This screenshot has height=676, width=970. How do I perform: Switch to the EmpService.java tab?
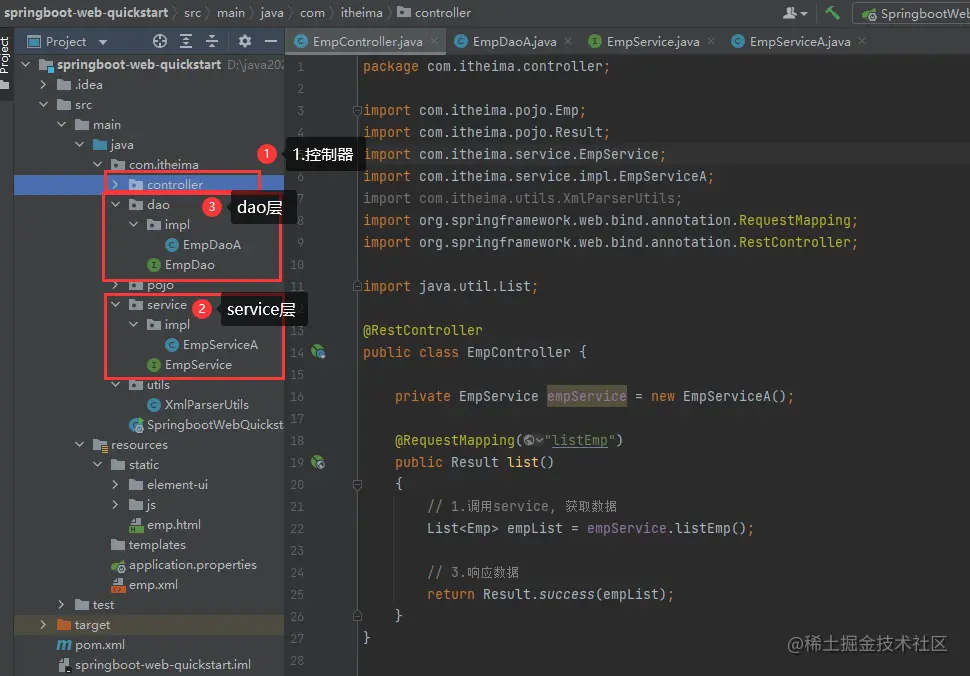(652, 42)
